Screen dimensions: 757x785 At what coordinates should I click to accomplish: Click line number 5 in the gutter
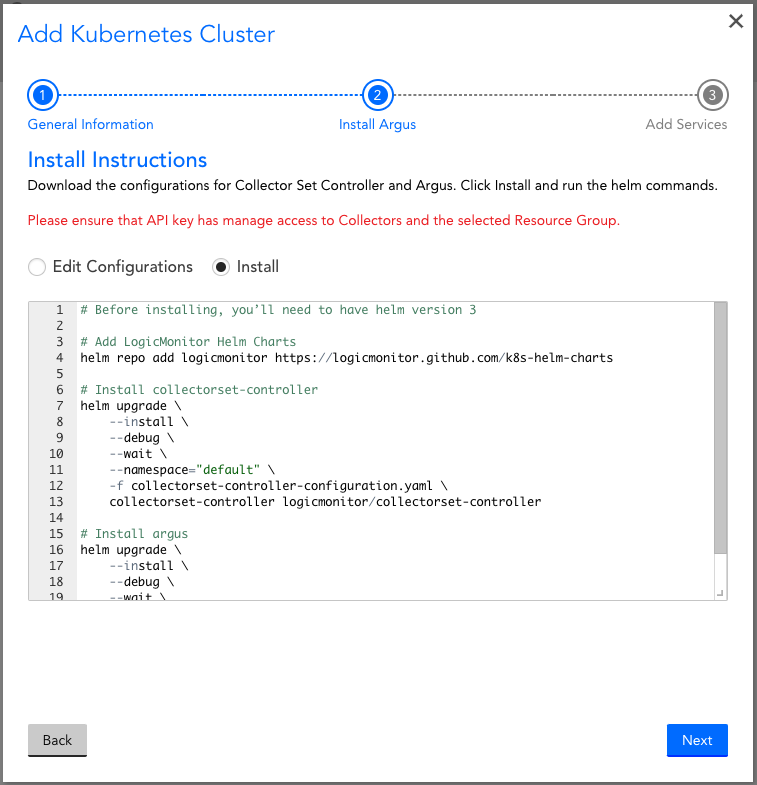[x=60, y=373]
